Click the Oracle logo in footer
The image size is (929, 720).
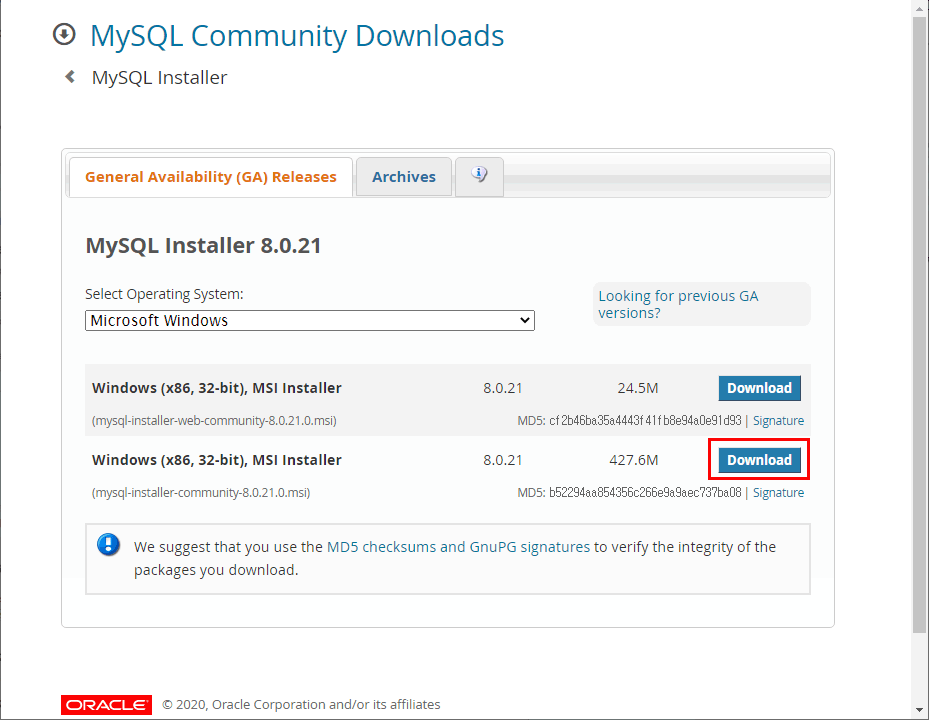[107, 705]
